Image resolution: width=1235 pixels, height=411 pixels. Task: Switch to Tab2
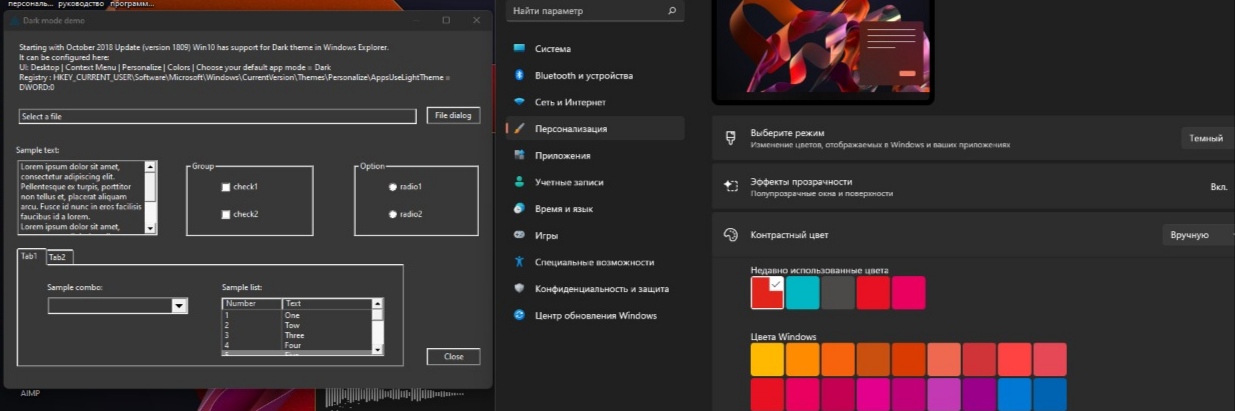(58, 257)
